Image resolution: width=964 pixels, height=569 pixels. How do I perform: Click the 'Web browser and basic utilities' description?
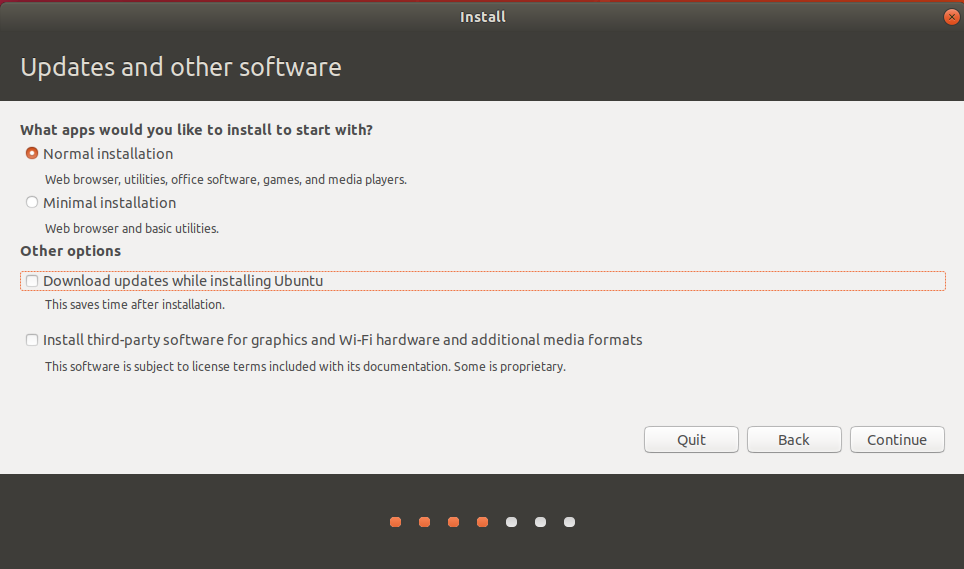(132, 228)
